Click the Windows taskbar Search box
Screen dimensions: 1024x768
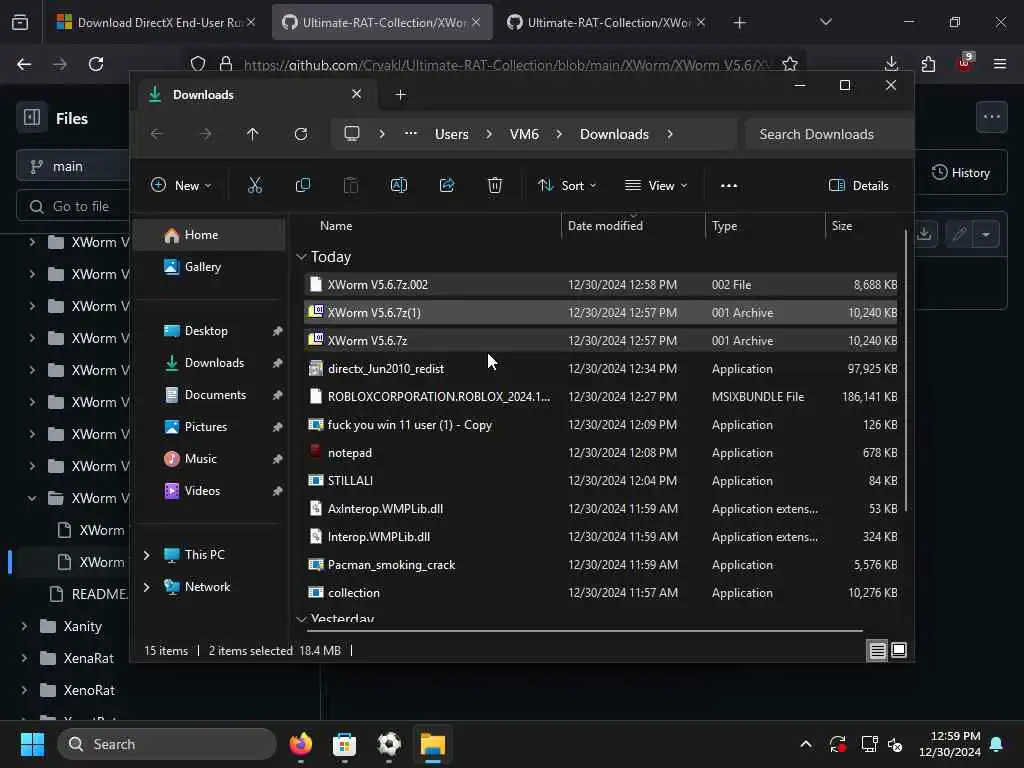(167, 744)
